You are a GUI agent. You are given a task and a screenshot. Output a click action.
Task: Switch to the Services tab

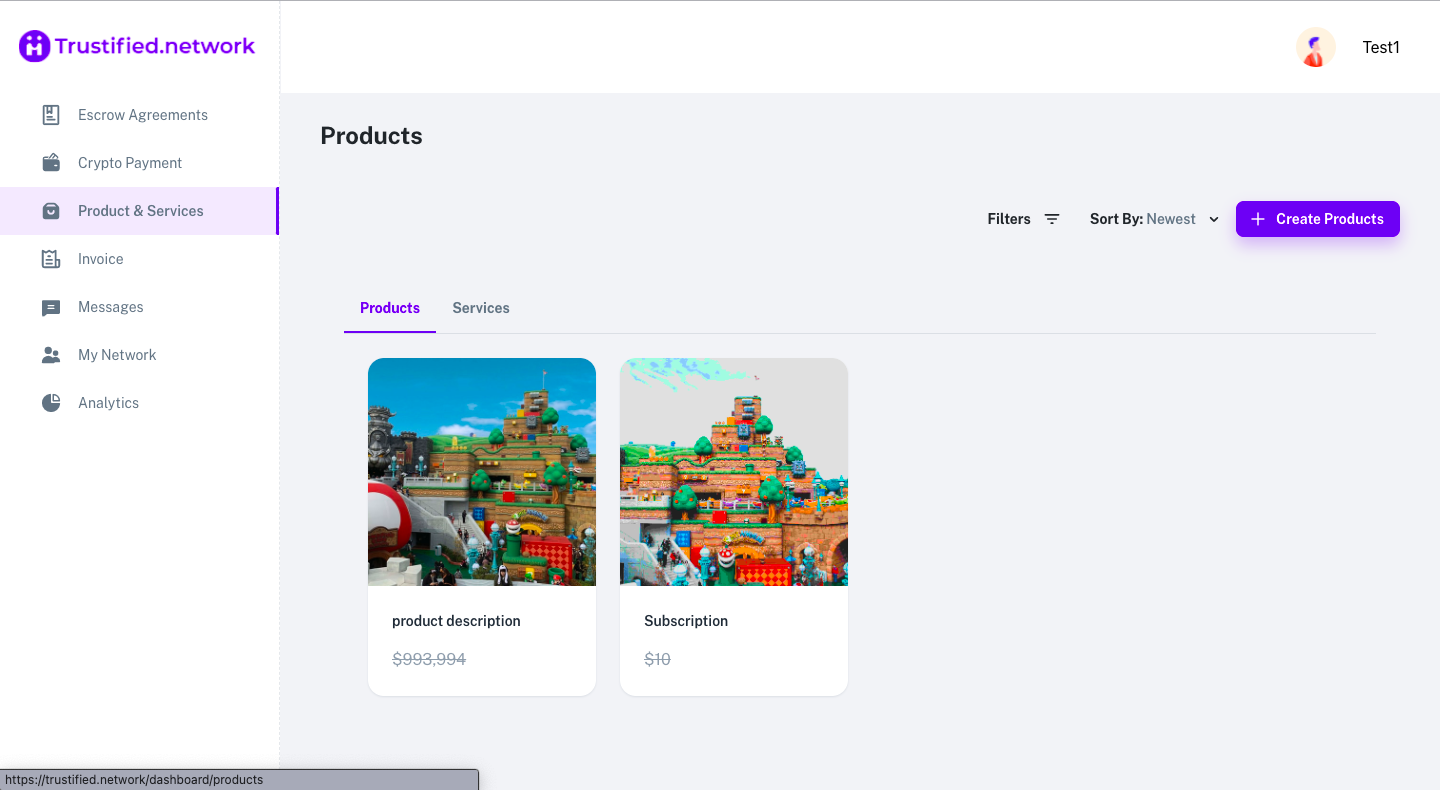(x=481, y=308)
